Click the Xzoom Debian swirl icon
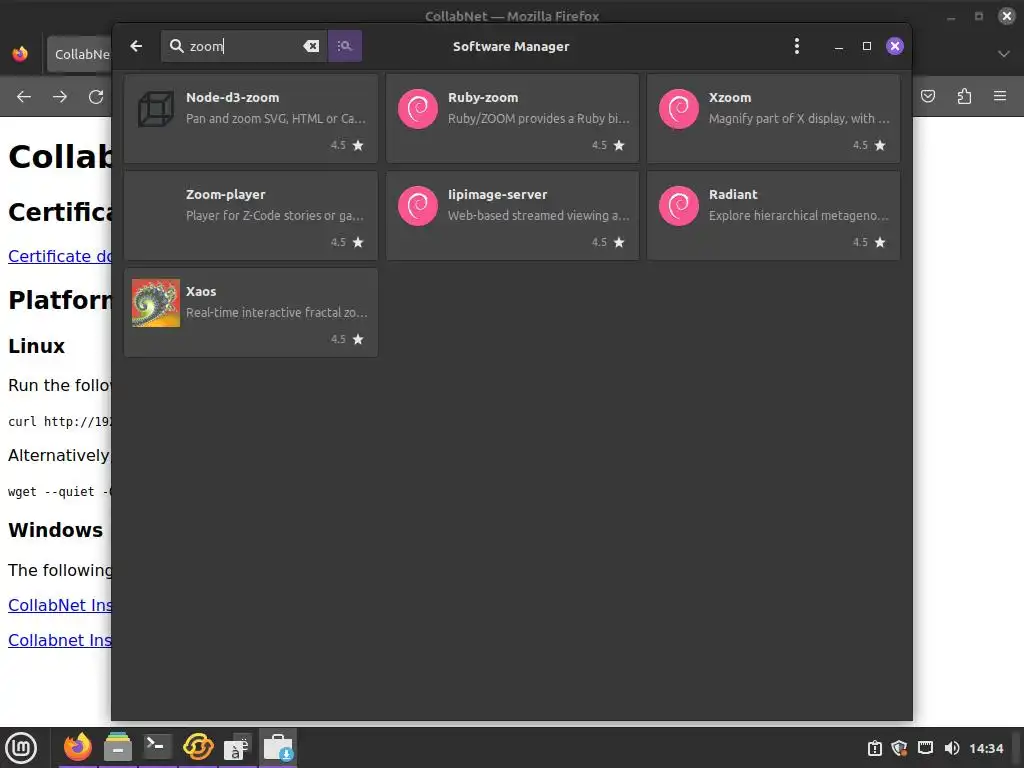1024x768 pixels. click(679, 108)
